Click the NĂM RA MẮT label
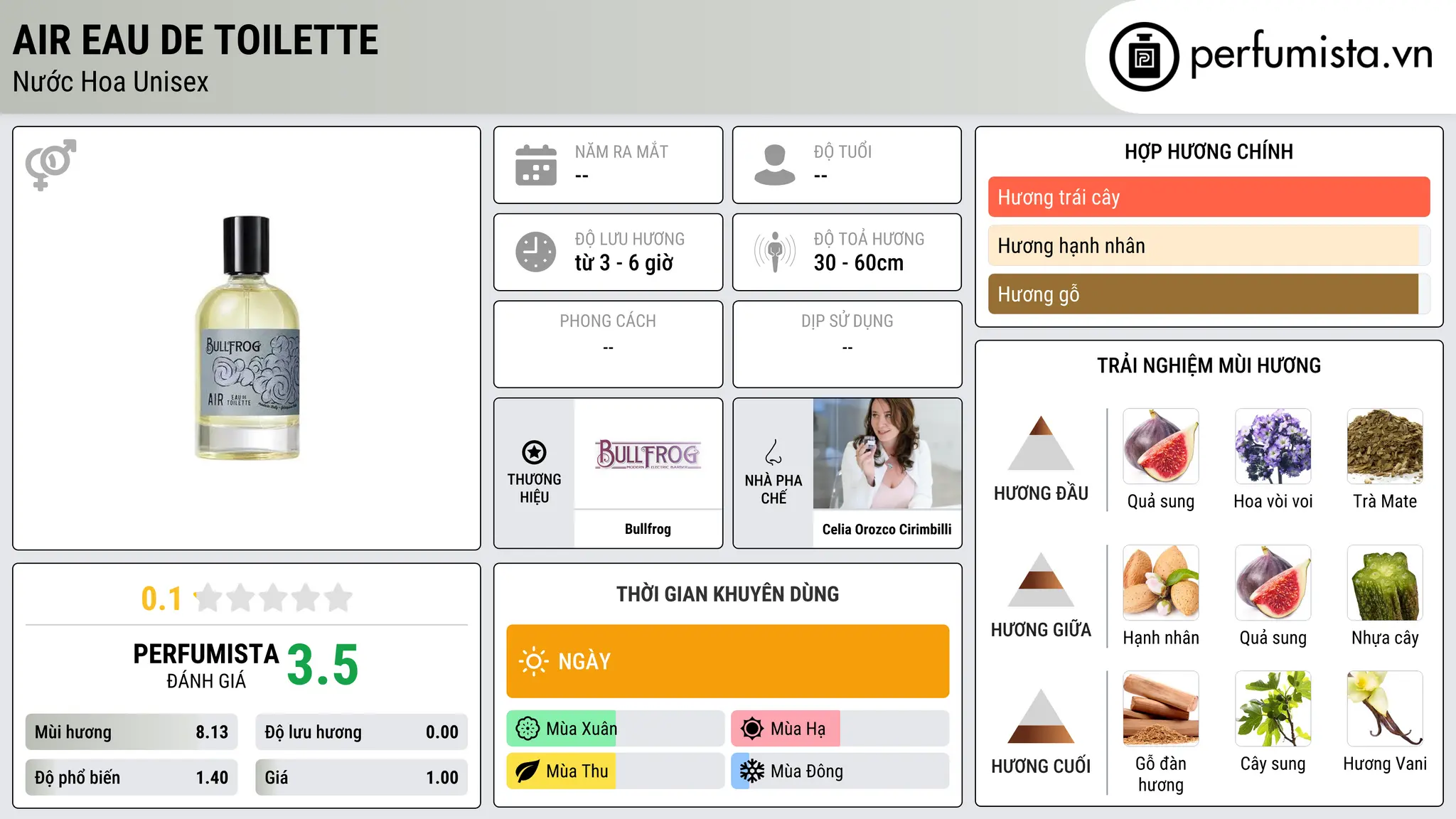The width and height of the screenshot is (1456, 819). pyautogui.click(x=621, y=151)
